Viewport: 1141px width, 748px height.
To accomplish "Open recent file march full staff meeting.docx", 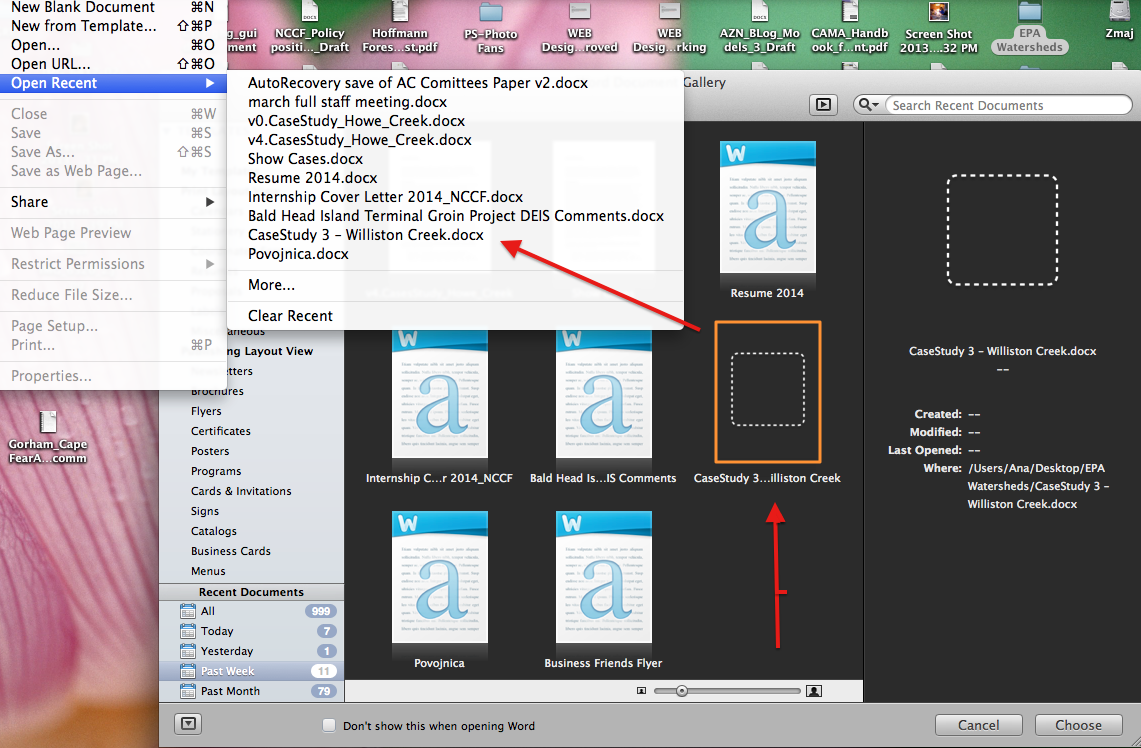I will coord(456,102).
